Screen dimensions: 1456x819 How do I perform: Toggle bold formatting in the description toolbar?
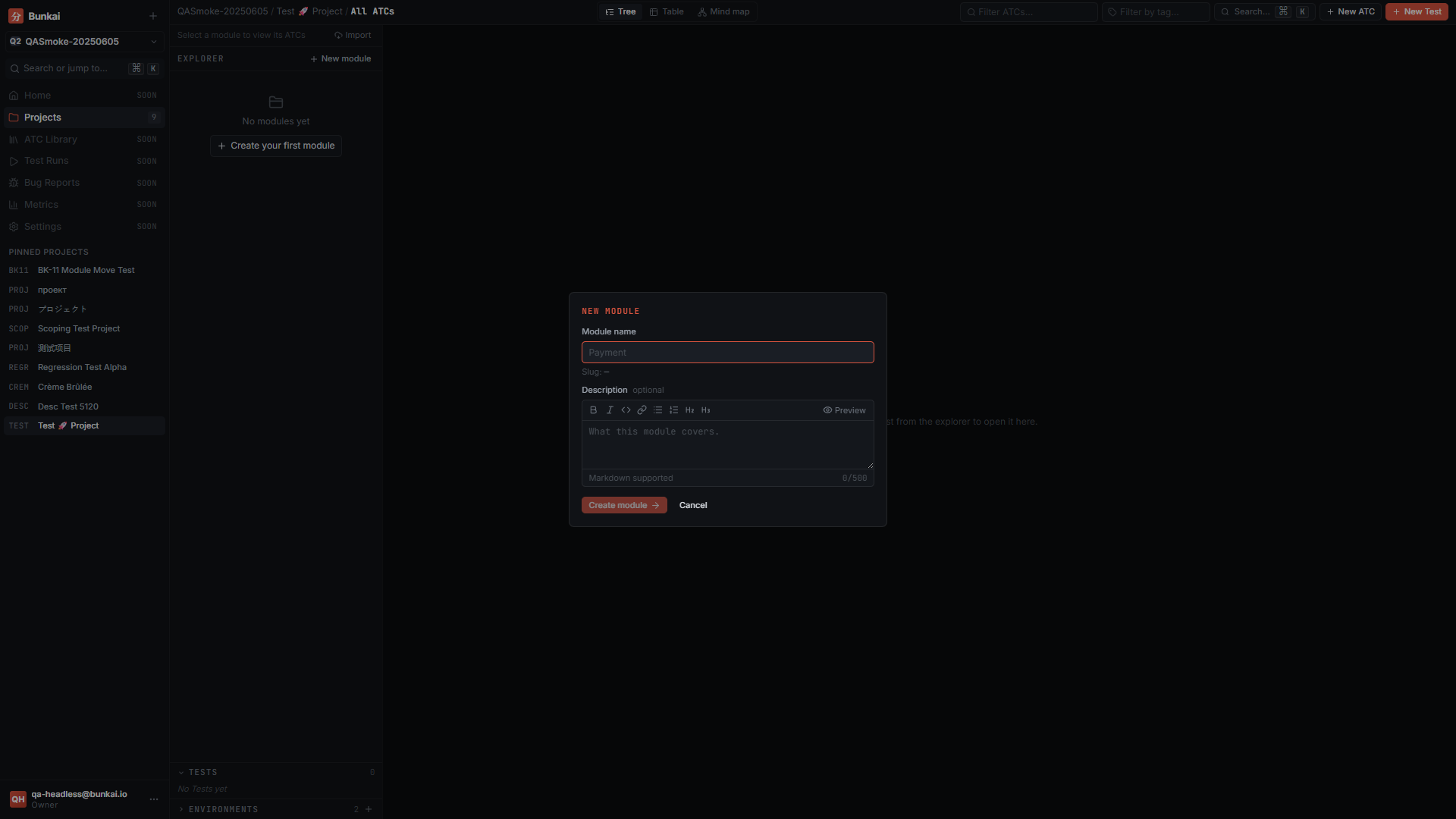[593, 410]
